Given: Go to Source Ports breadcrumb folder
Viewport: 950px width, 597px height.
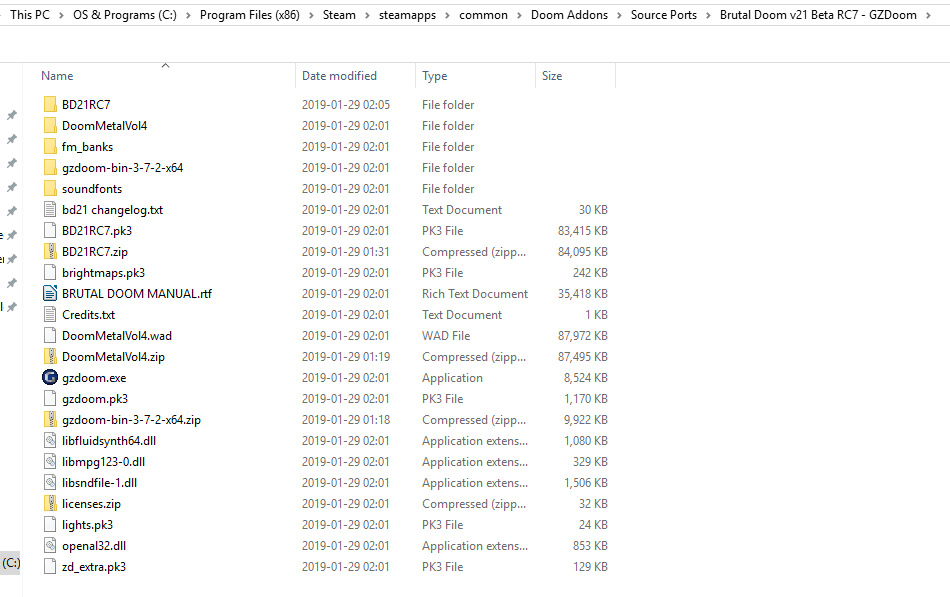Looking at the screenshot, I should 664,15.
